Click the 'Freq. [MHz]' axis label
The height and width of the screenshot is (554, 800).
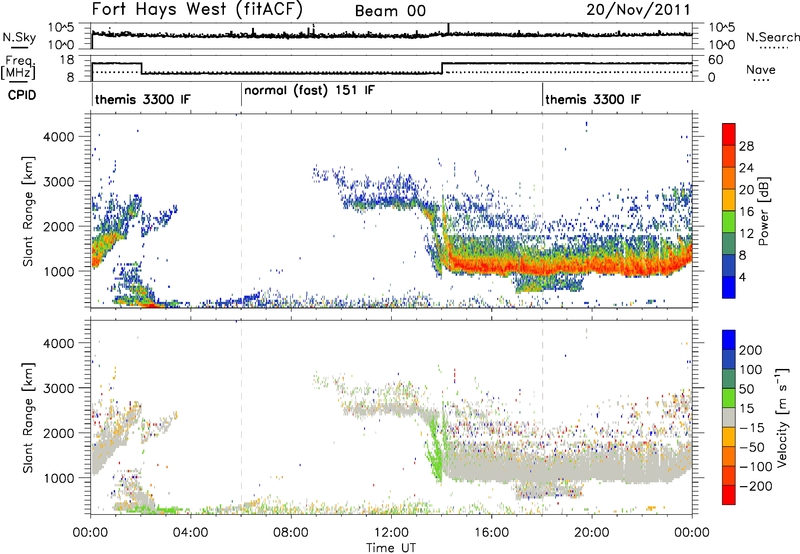pyautogui.click(x=18, y=68)
